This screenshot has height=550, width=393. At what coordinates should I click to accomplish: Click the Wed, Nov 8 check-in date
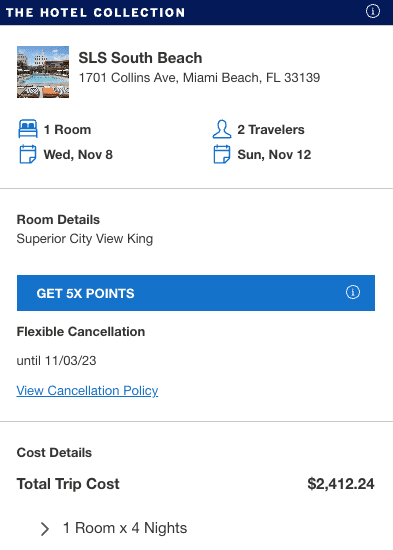tap(78, 155)
